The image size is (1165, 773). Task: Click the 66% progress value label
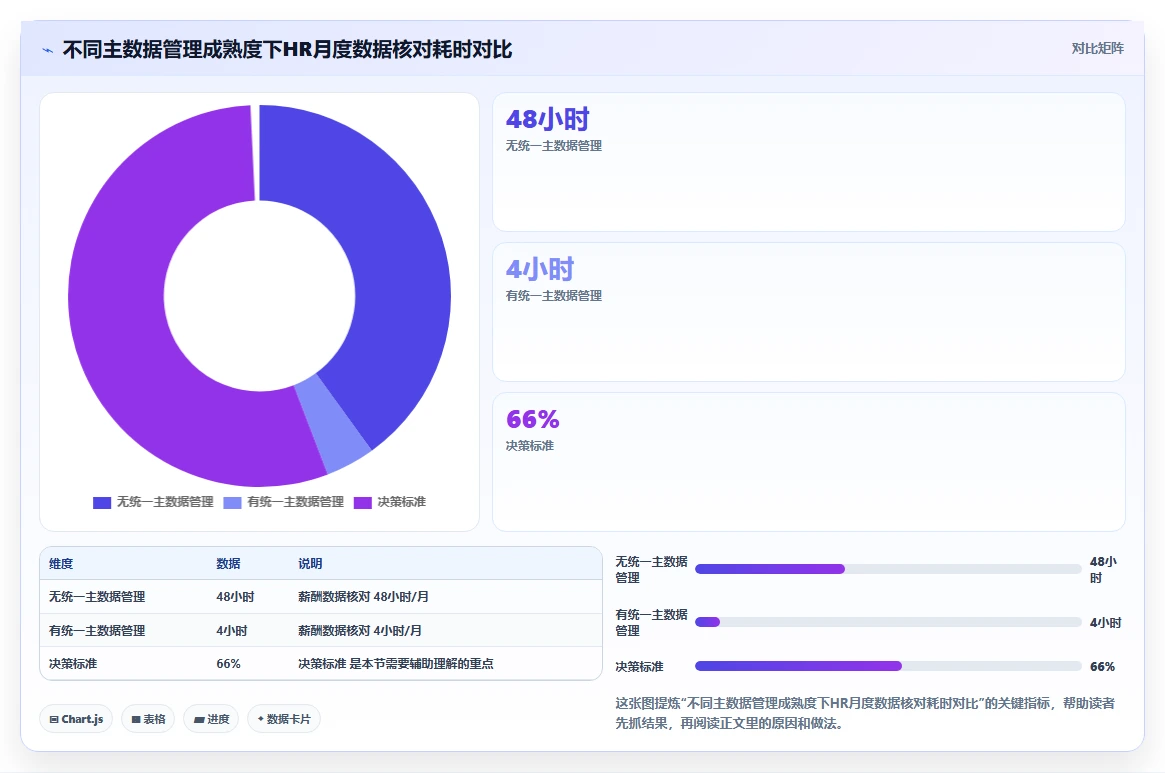pos(1103,667)
